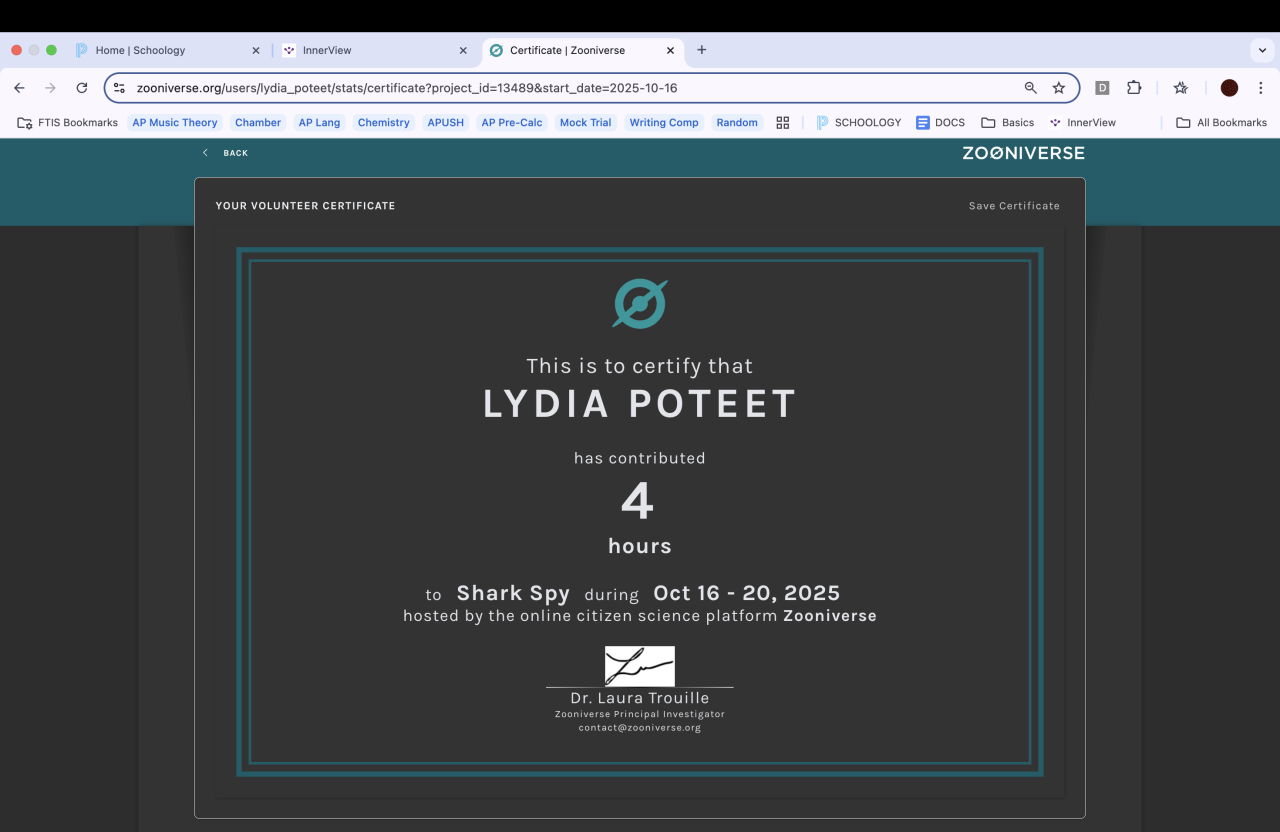Click the Dr. Laura Trouille signature image
Image resolution: width=1280 pixels, height=832 pixels.
640,666
